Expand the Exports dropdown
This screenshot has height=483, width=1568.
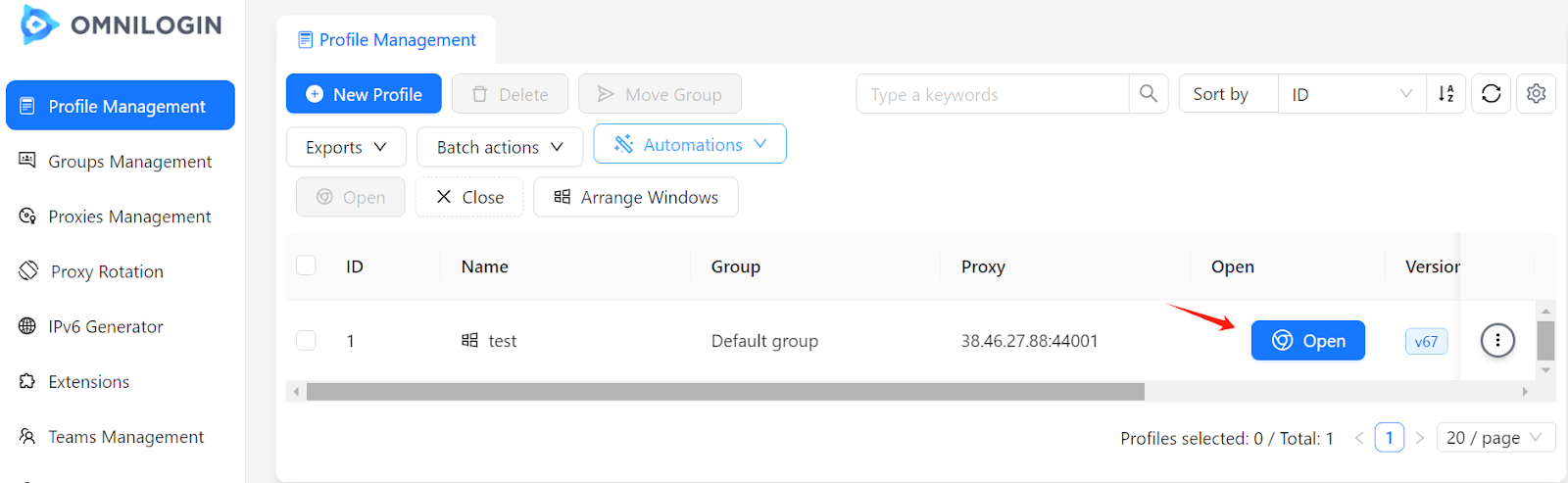(345, 147)
